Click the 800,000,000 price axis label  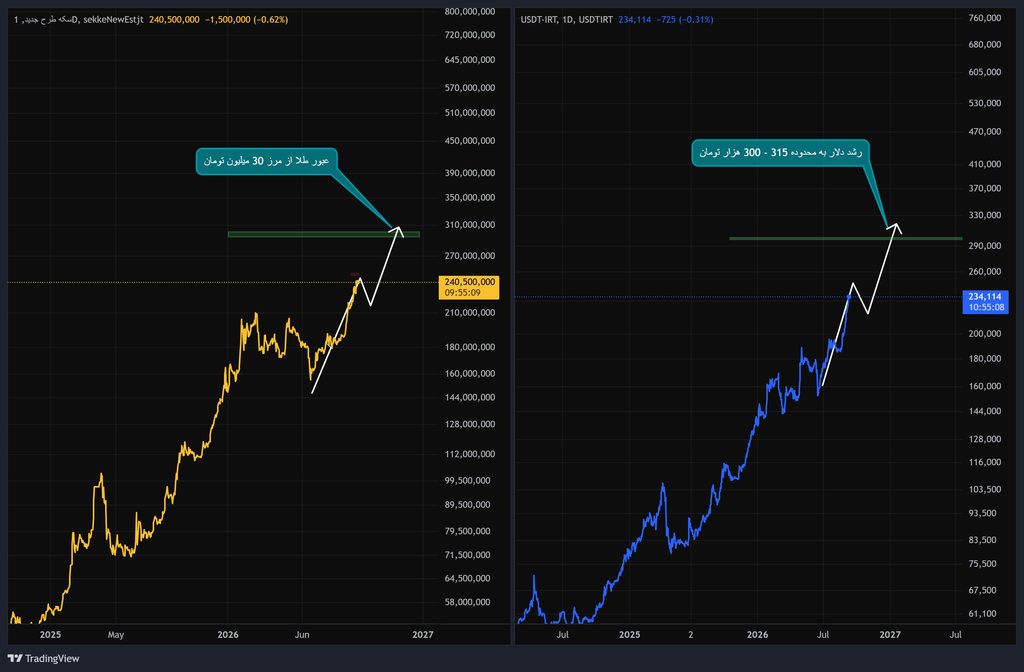(x=470, y=12)
